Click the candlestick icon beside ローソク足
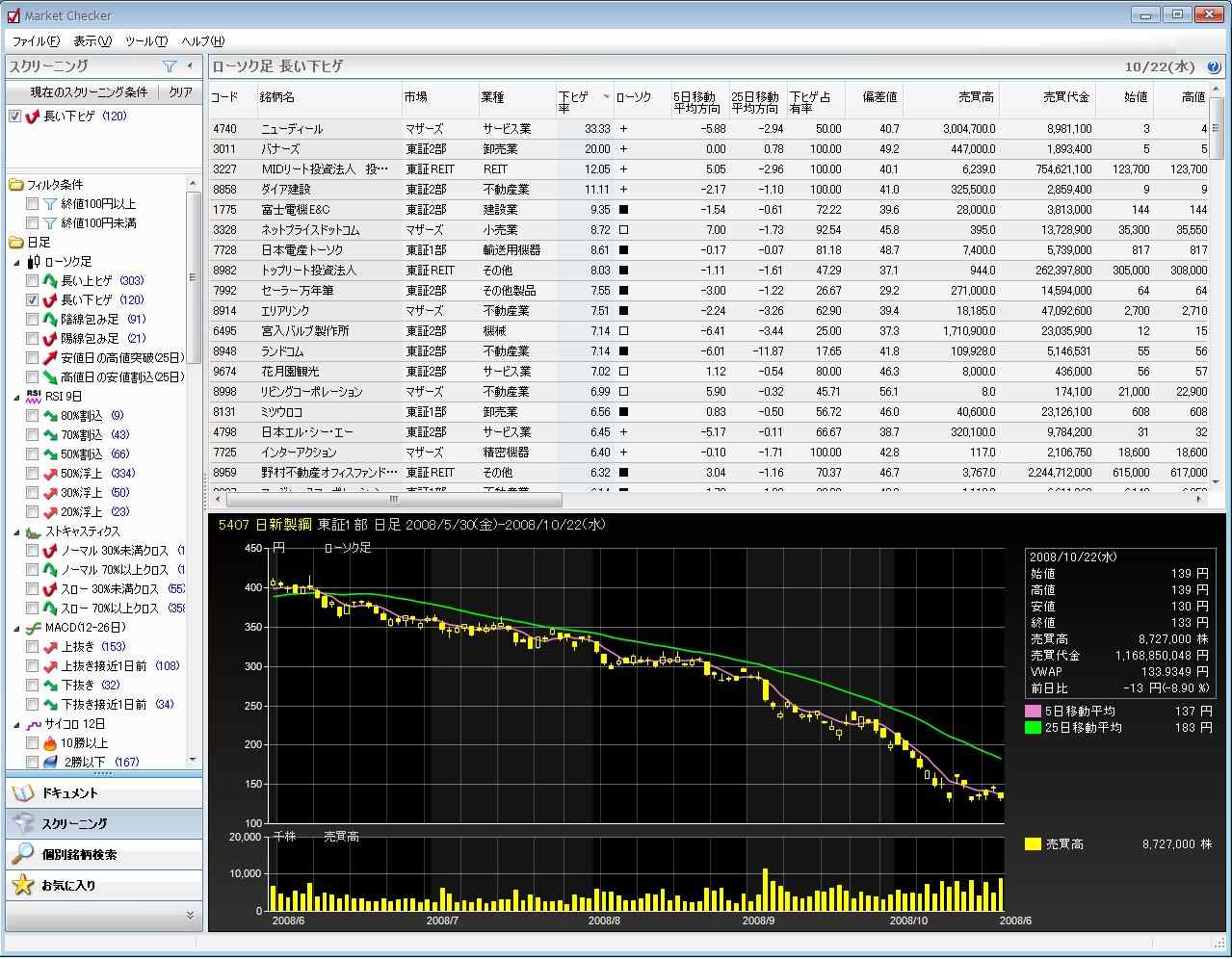Image resolution: width=1232 pixels, height=959 pixels. [x=34, y=262]
